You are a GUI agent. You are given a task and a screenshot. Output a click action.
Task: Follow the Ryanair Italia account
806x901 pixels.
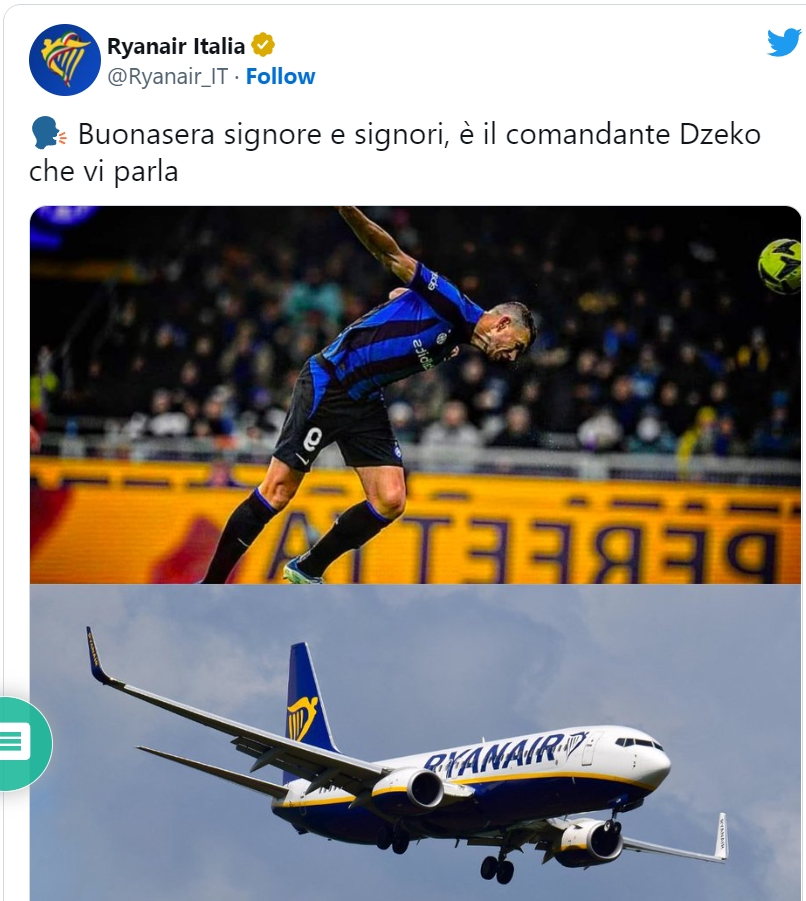280,76
